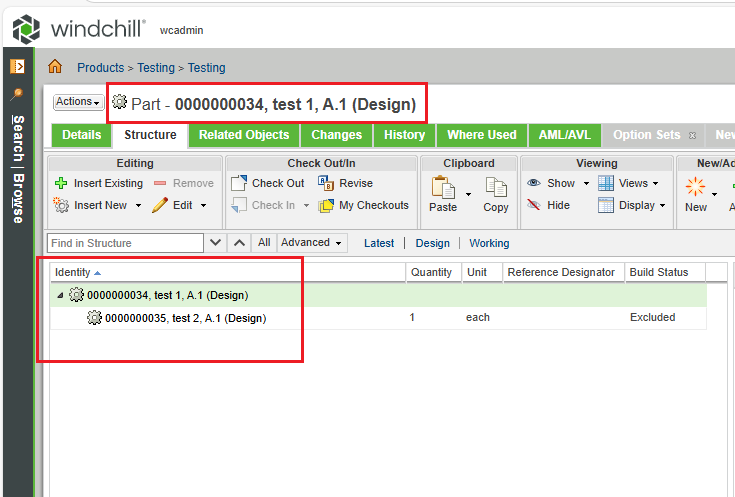Focus the Find in Structure field
735x497 pixels.
coord(125,243)
